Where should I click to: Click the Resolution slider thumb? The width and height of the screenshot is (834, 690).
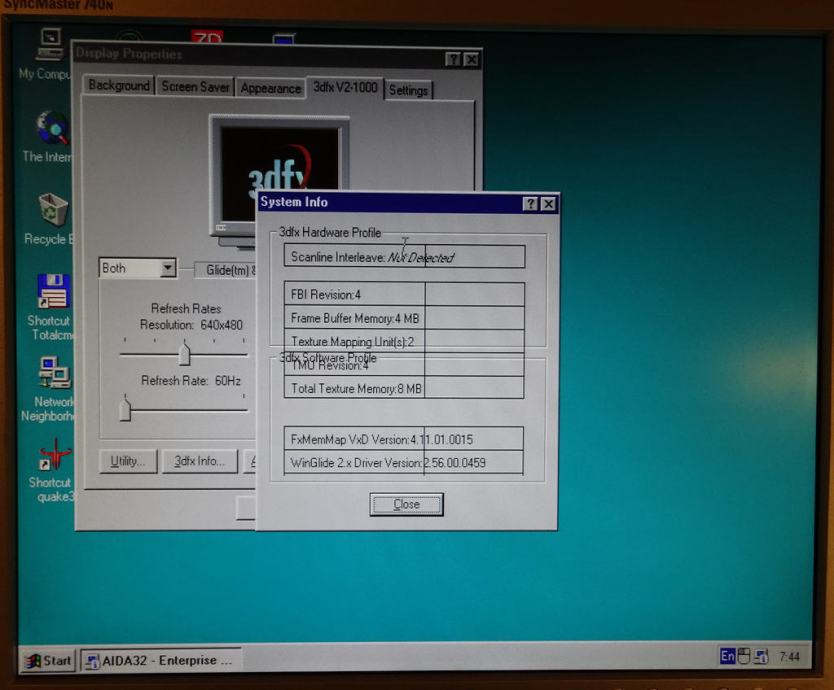point(185,354)
